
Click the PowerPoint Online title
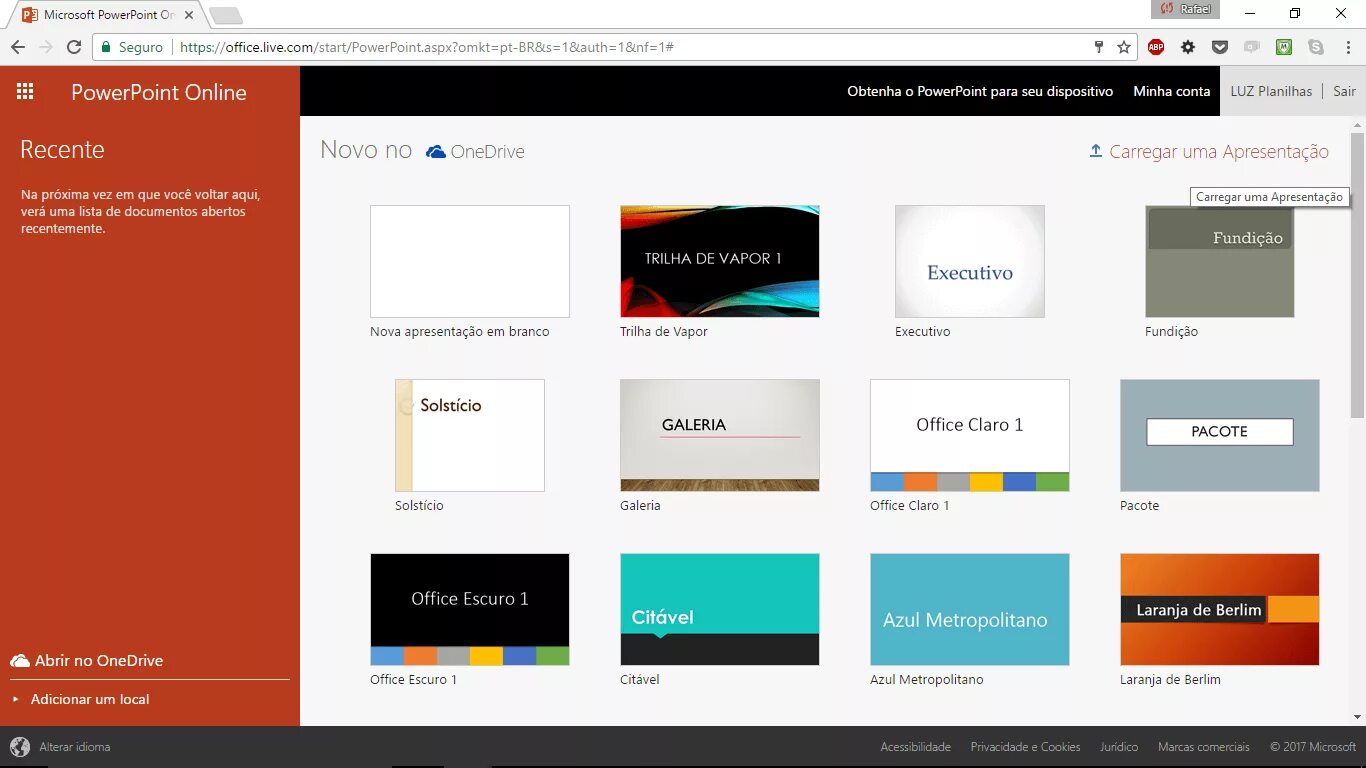click(x=159, y=92)
